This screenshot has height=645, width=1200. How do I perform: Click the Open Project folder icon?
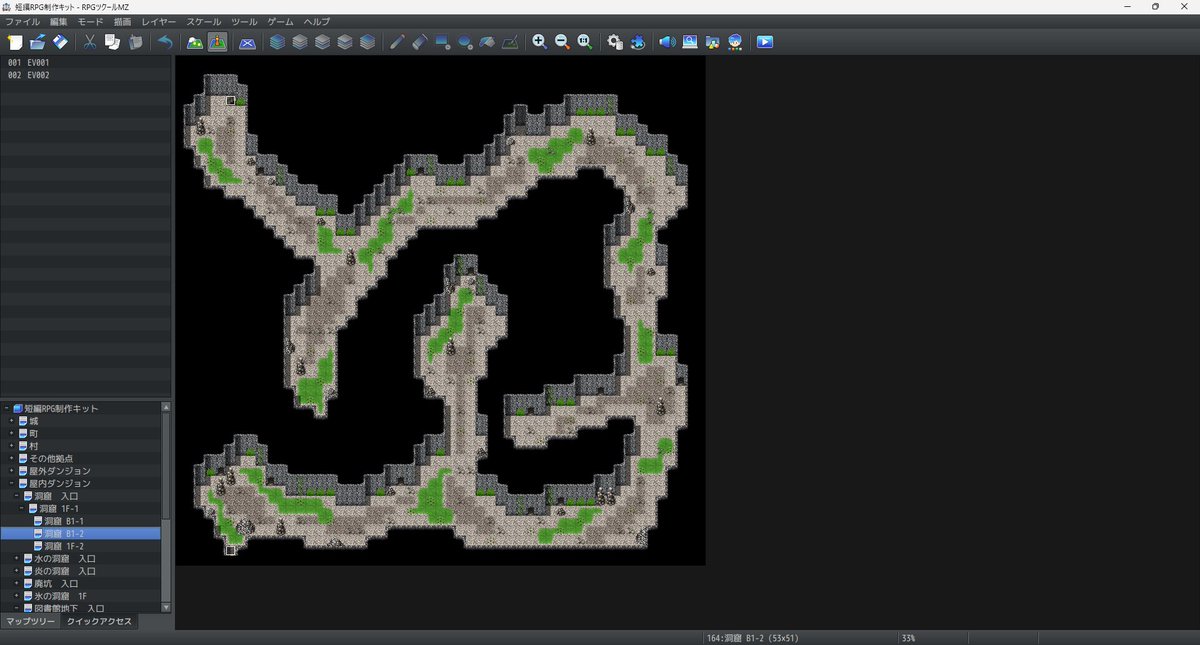(37, 42)
